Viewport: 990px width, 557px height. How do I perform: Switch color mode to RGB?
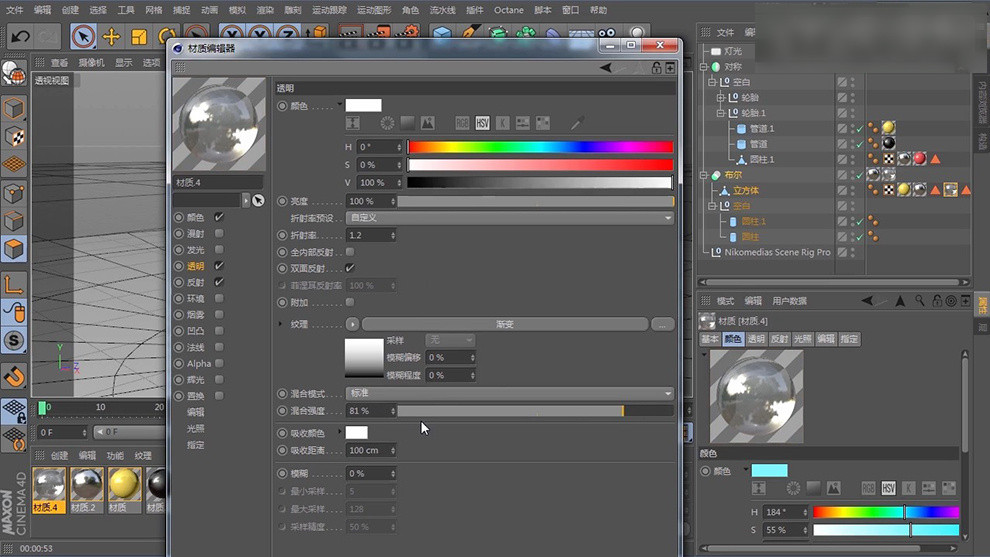pos(462,123)
